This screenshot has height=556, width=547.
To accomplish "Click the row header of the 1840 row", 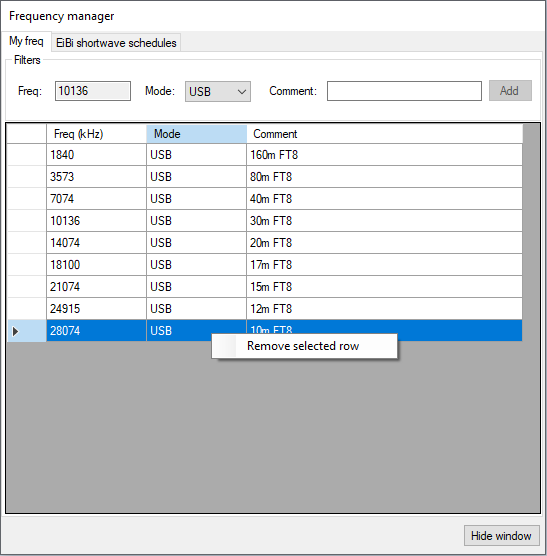I will (27, 155).
